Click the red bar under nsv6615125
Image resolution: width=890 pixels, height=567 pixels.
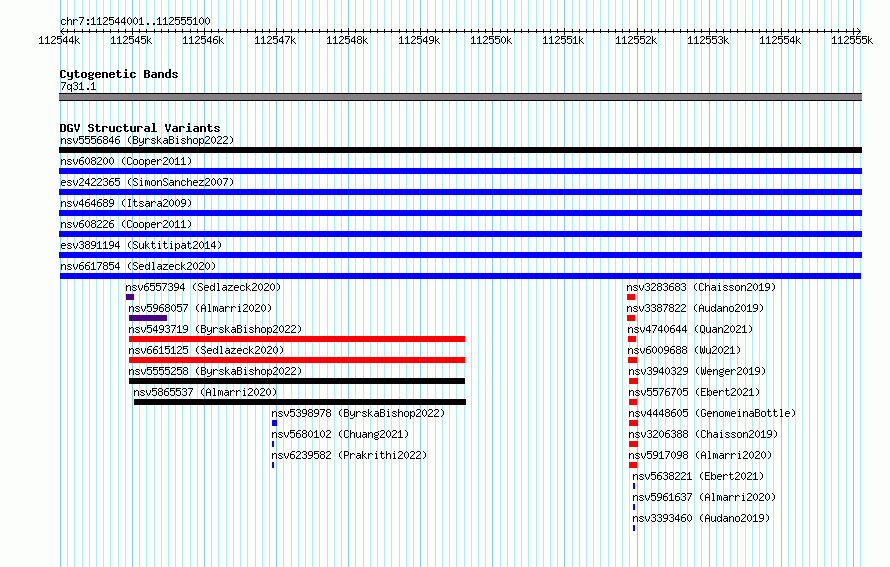point(297,360)
